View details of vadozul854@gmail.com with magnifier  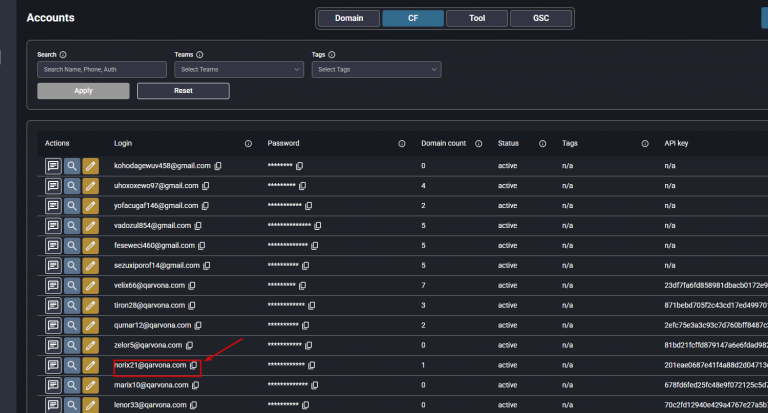pos(72,226)
